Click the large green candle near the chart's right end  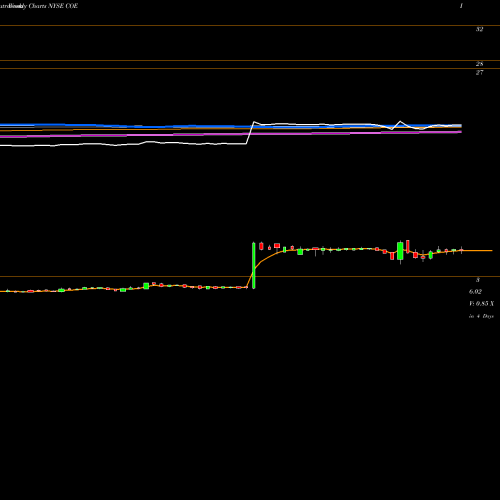(400, 251)
